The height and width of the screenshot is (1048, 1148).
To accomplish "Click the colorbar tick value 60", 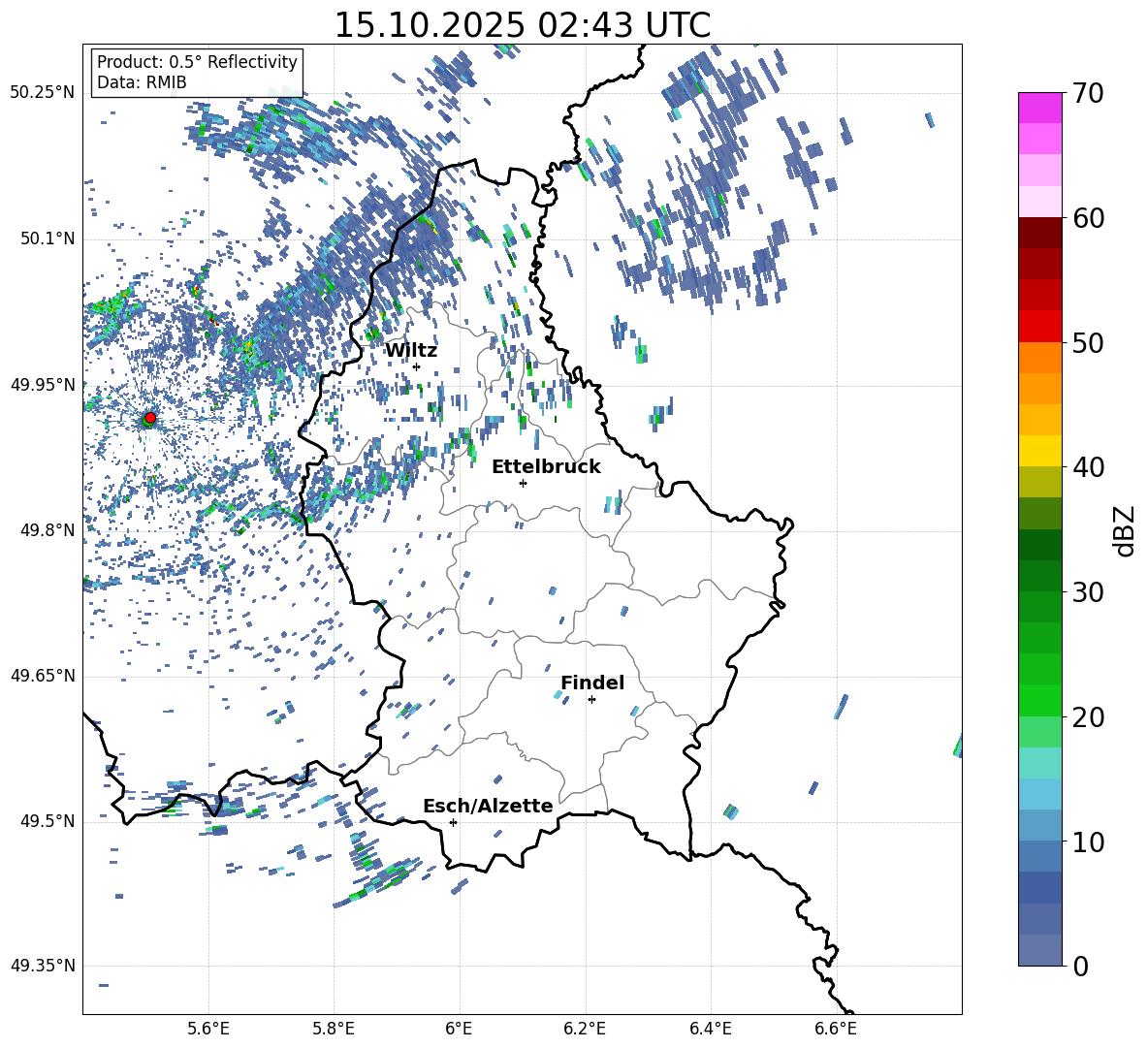I will click(1088, 218).
